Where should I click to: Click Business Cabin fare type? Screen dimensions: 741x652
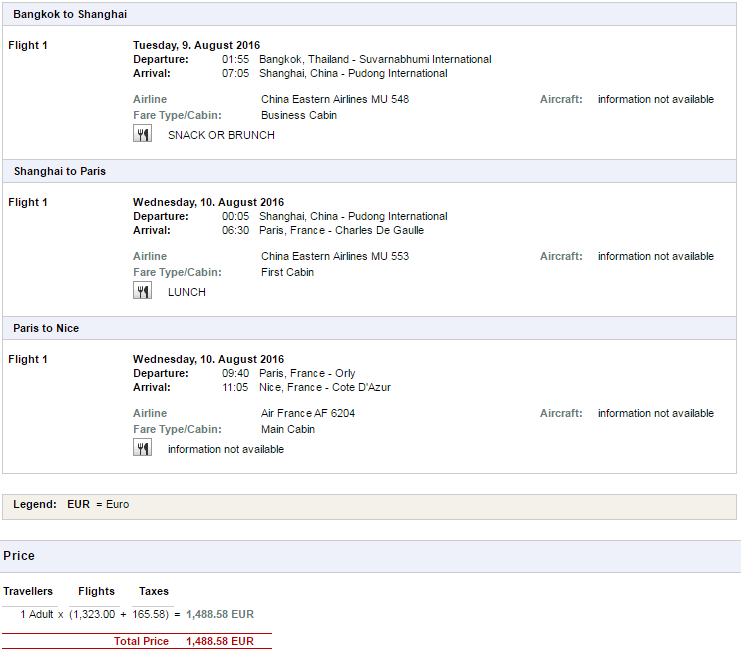[299, 115]
